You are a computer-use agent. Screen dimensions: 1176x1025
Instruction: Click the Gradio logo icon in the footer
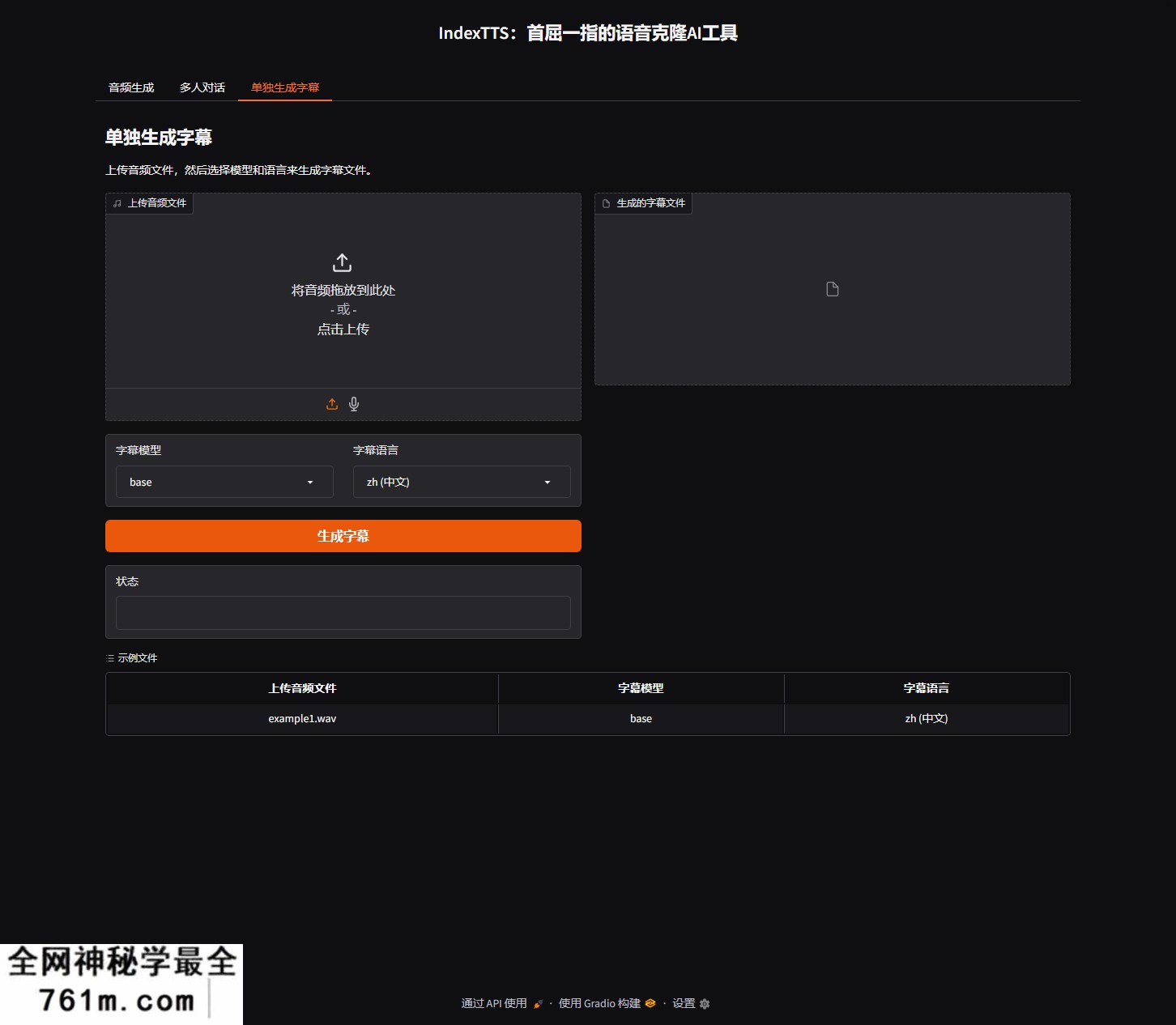coord(650,1003)
